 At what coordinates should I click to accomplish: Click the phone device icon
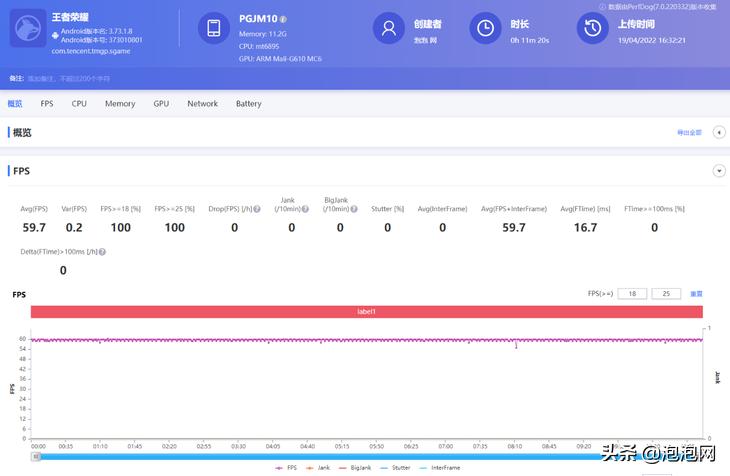(x=215, y=29)
